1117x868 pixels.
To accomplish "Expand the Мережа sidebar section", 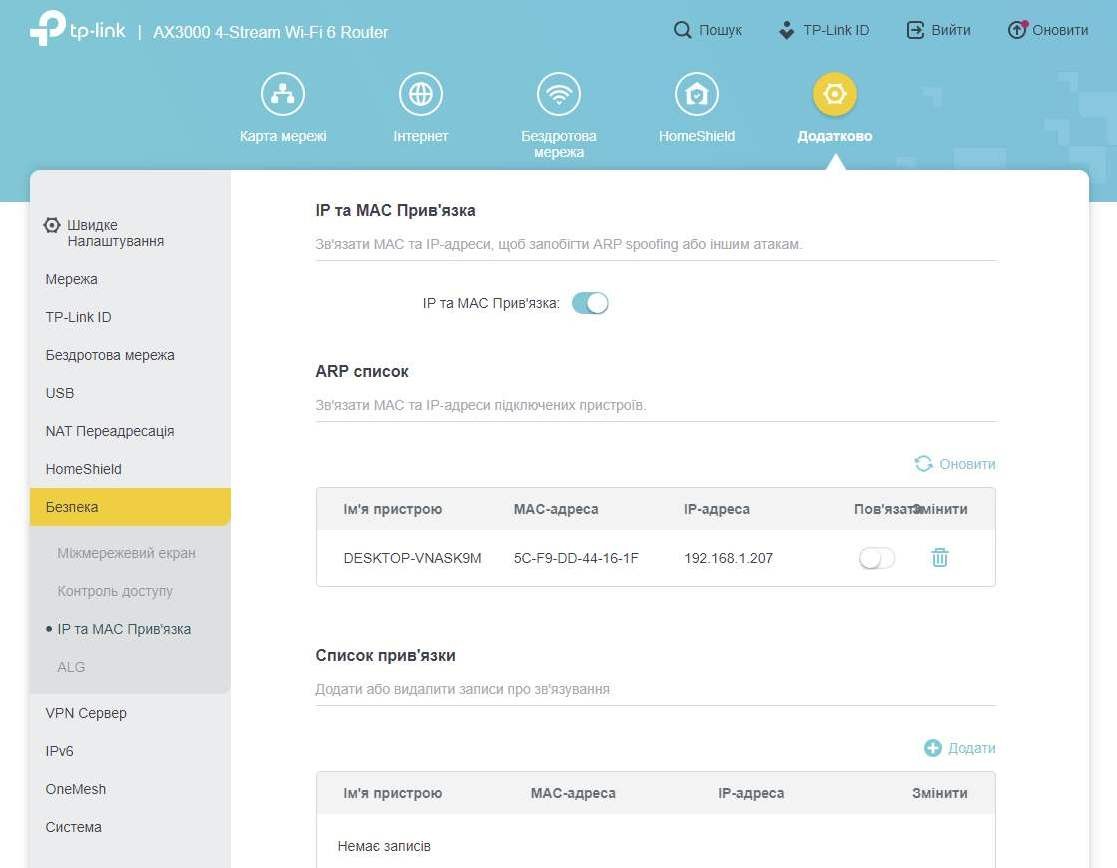I will tap(71, 279).
